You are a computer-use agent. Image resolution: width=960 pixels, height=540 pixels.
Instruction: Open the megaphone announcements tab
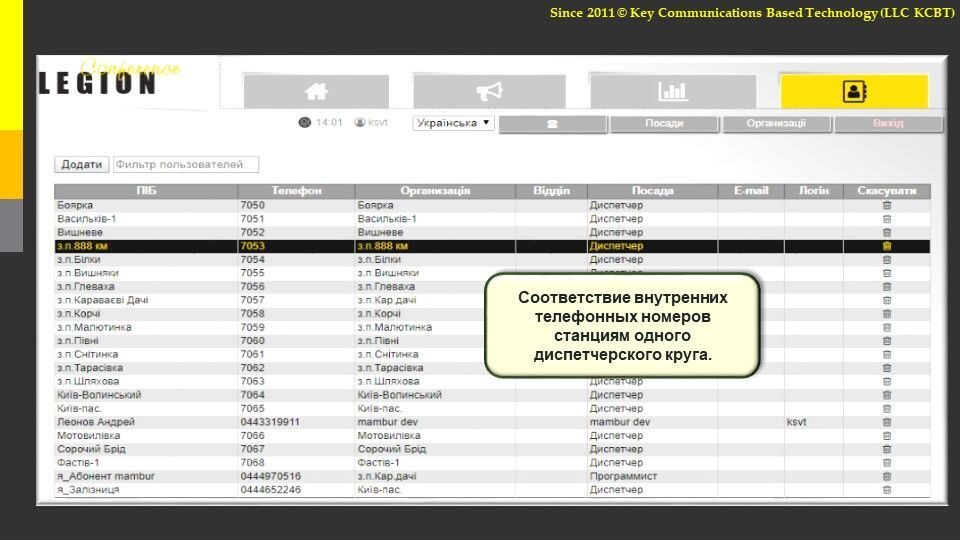coord(489,91)
